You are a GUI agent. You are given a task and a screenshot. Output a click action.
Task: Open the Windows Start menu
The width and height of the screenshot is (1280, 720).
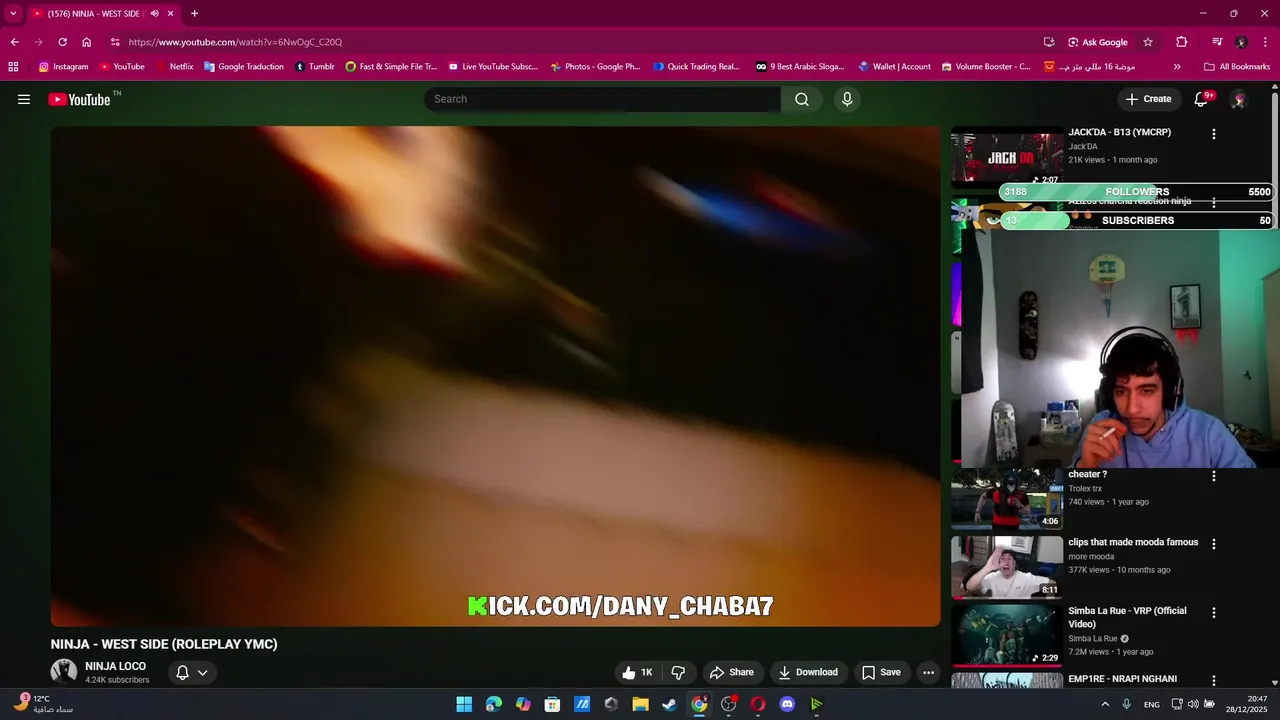(x=464, y=704)
